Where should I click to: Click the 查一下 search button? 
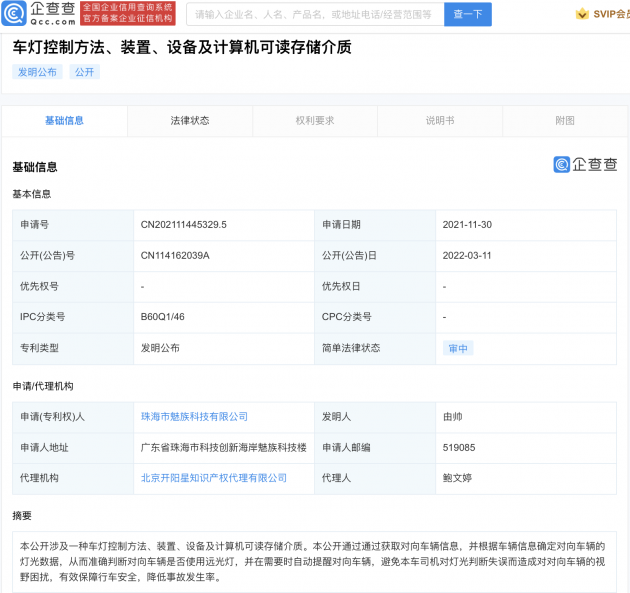[468, 14]
